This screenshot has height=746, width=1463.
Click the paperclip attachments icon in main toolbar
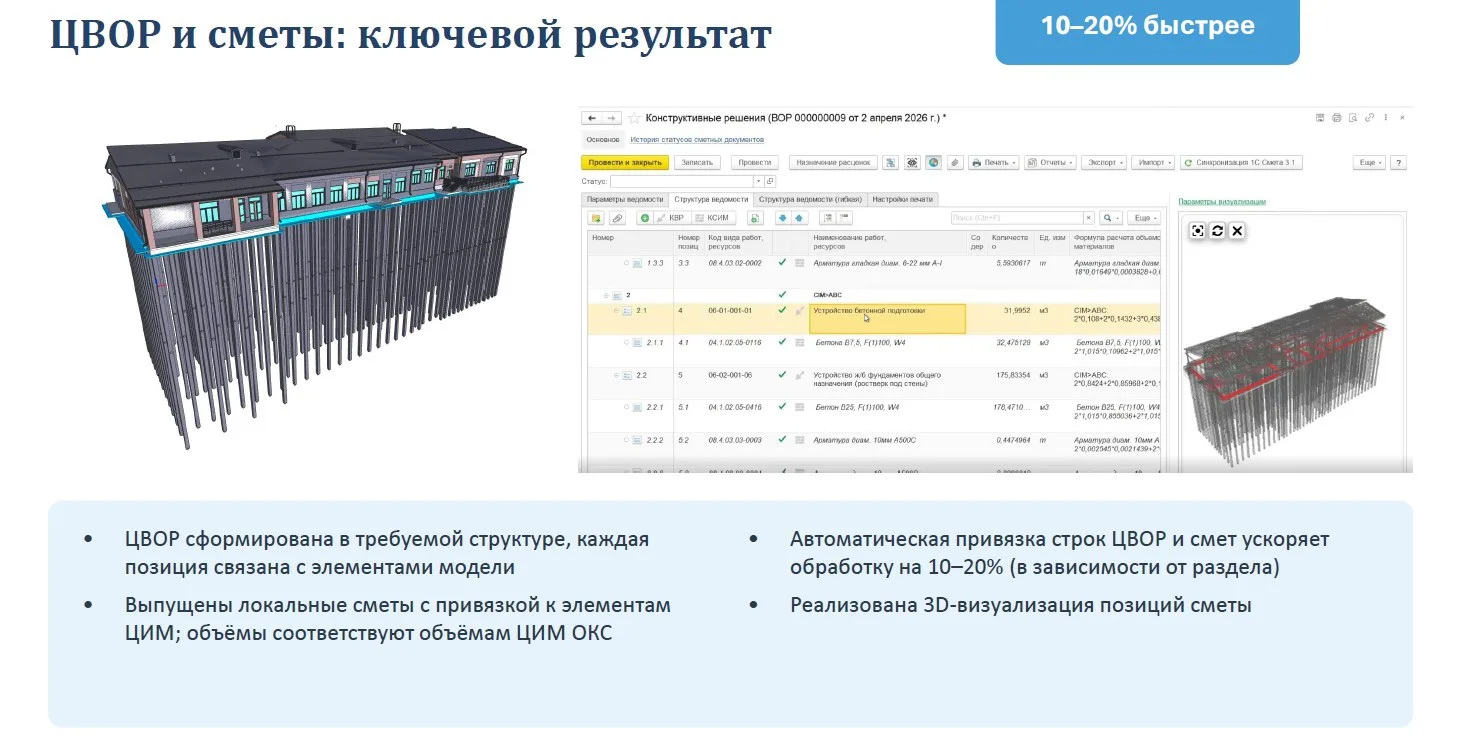click(x=954, y=162)
